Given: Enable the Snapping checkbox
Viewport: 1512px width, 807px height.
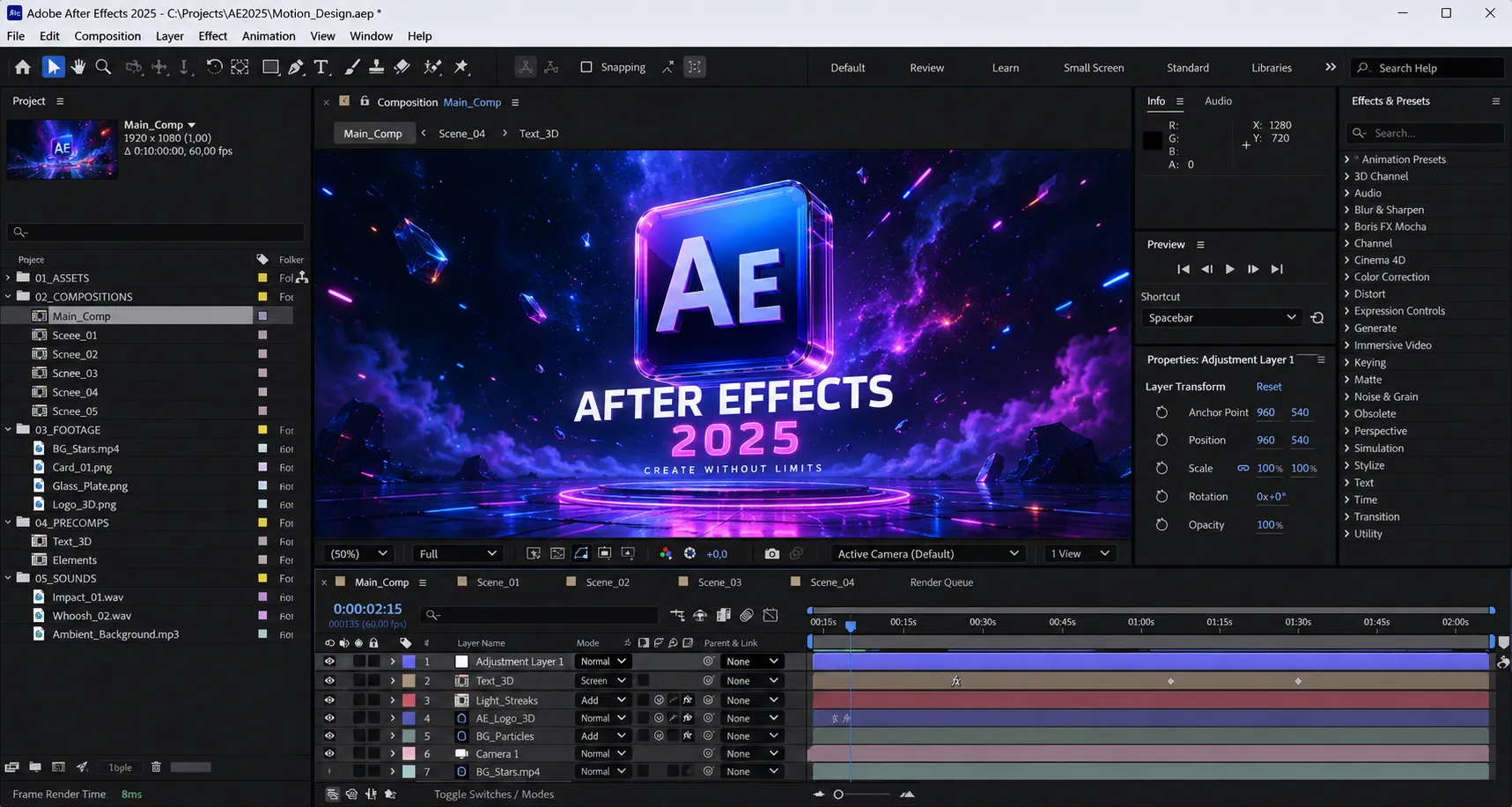Looking at the screenshot, I should tap(586, 67).
